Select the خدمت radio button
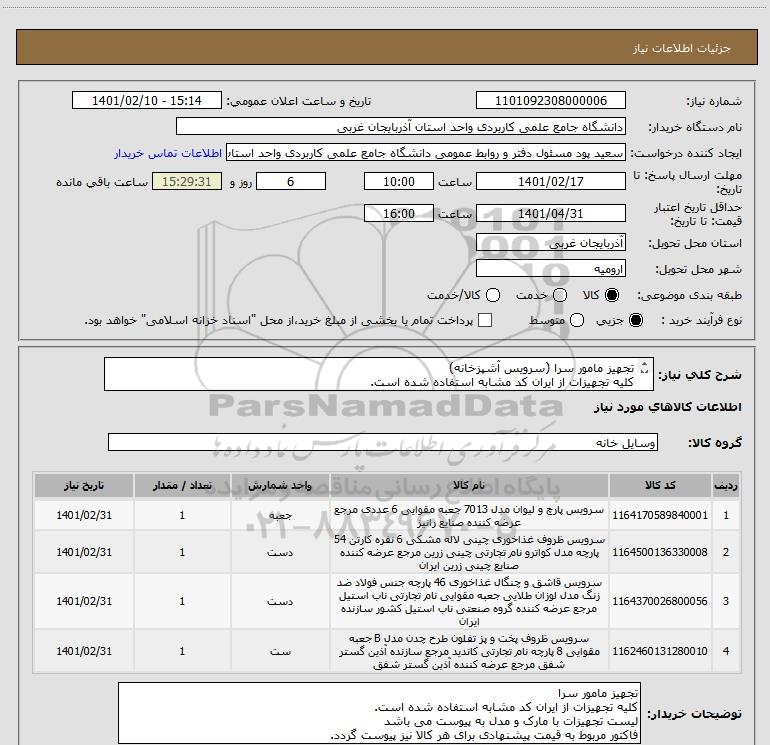 point(560,295)
